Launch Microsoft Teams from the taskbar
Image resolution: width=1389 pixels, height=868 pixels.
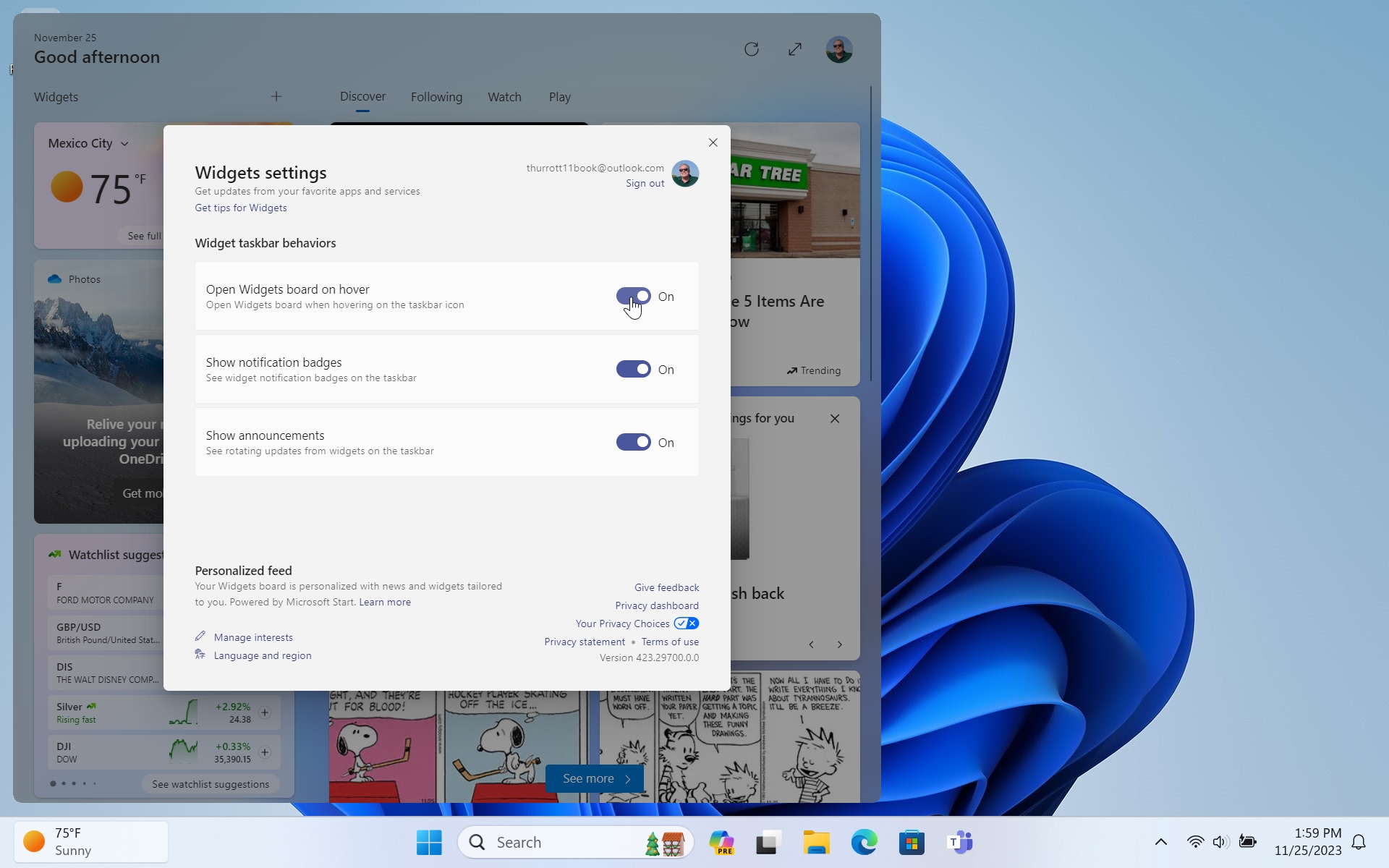(x=959, y=842)
